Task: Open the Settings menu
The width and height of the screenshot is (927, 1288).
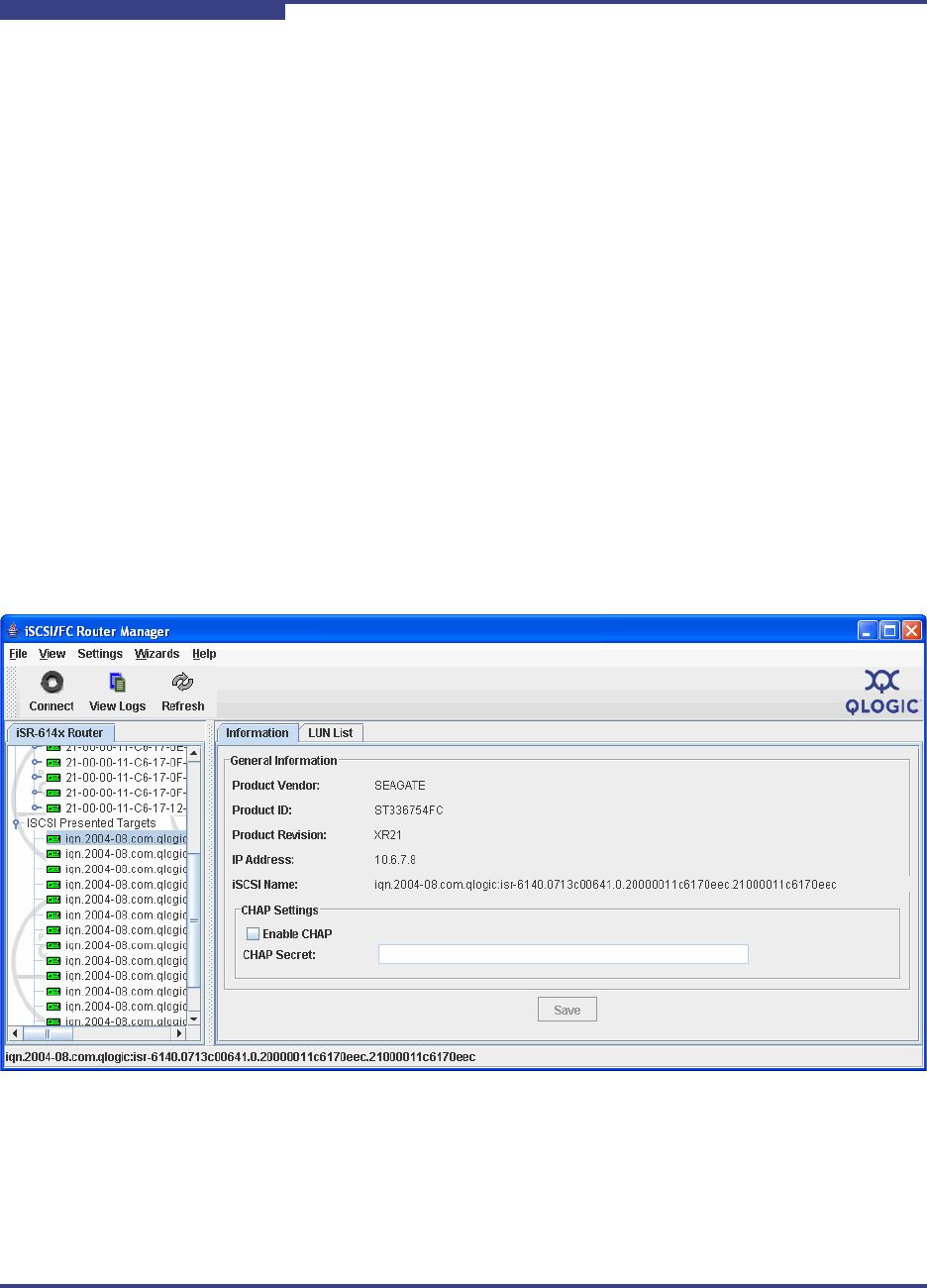Action: (x=100, y=654)
